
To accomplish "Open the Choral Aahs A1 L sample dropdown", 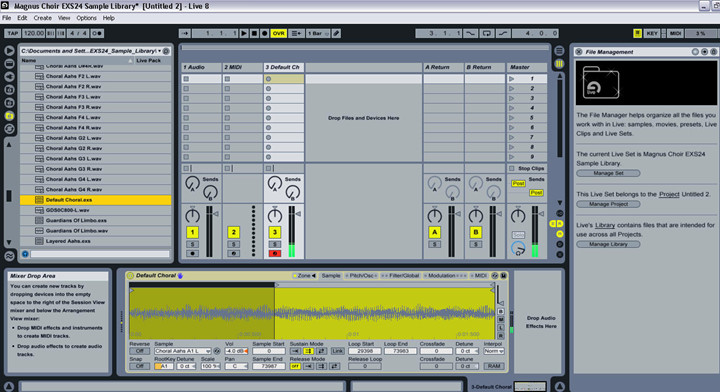I will point(182,351).
